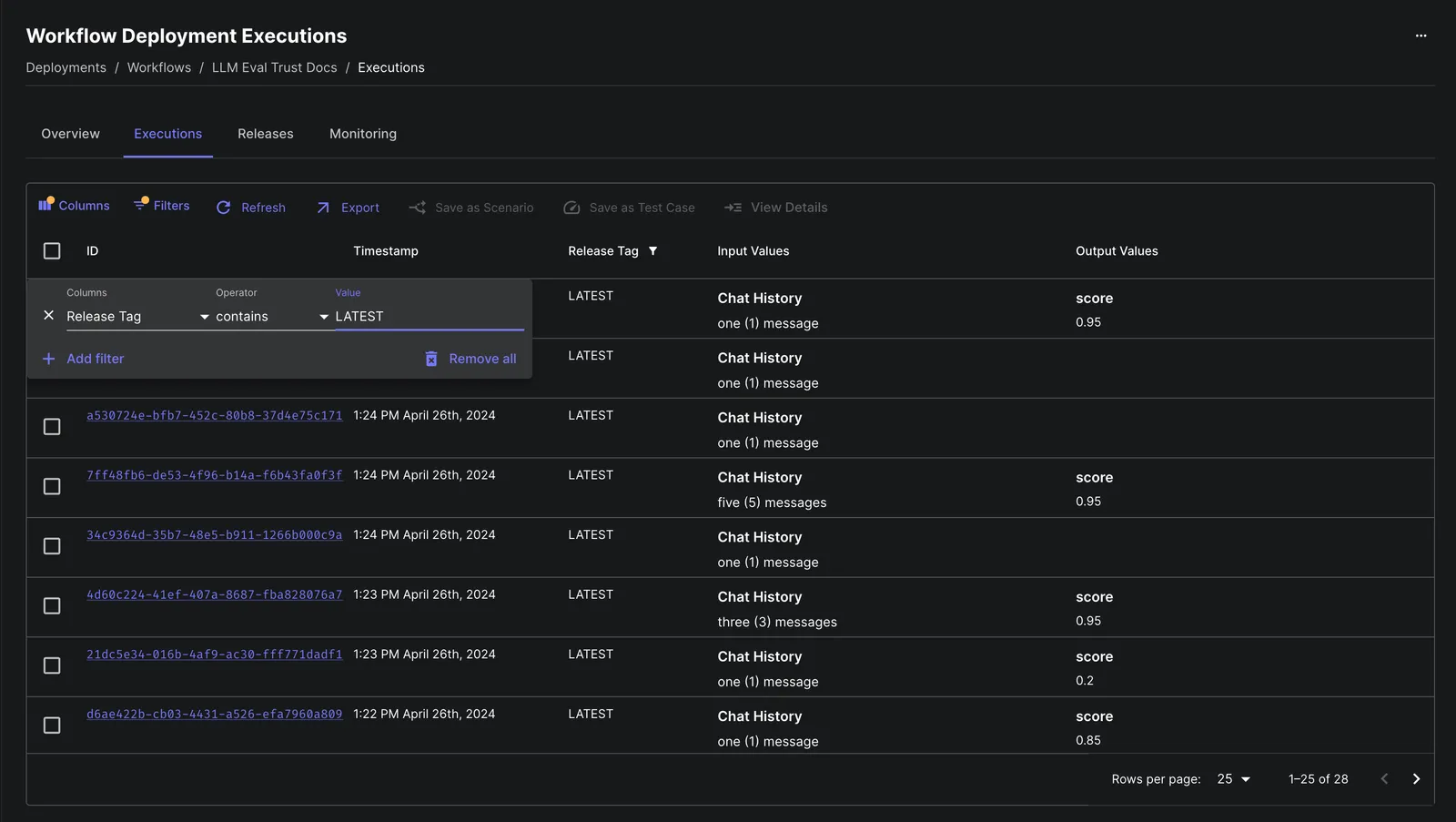Open execution a530724e-bfb7-452c link
Image resolution: width=1456 pixels, height=822 pixels.
coord(215,416)
